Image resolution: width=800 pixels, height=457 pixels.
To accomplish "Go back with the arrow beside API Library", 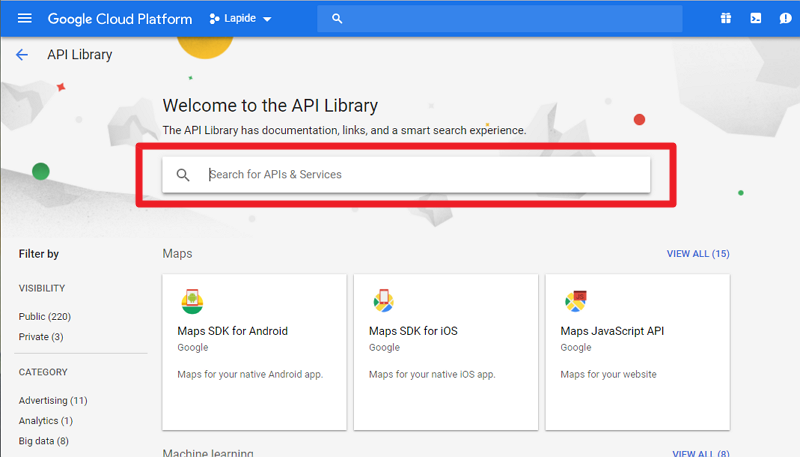I will click(22, 55).
